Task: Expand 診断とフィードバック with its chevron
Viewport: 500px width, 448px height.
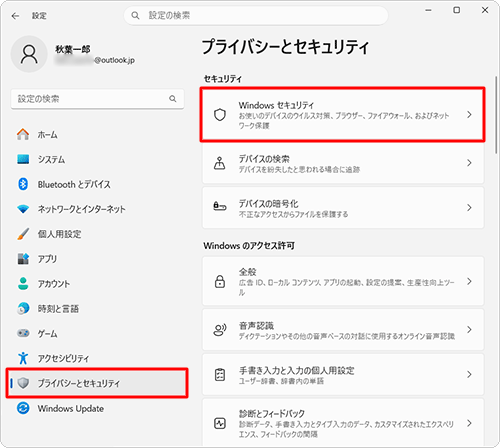Action: point(469,423)
